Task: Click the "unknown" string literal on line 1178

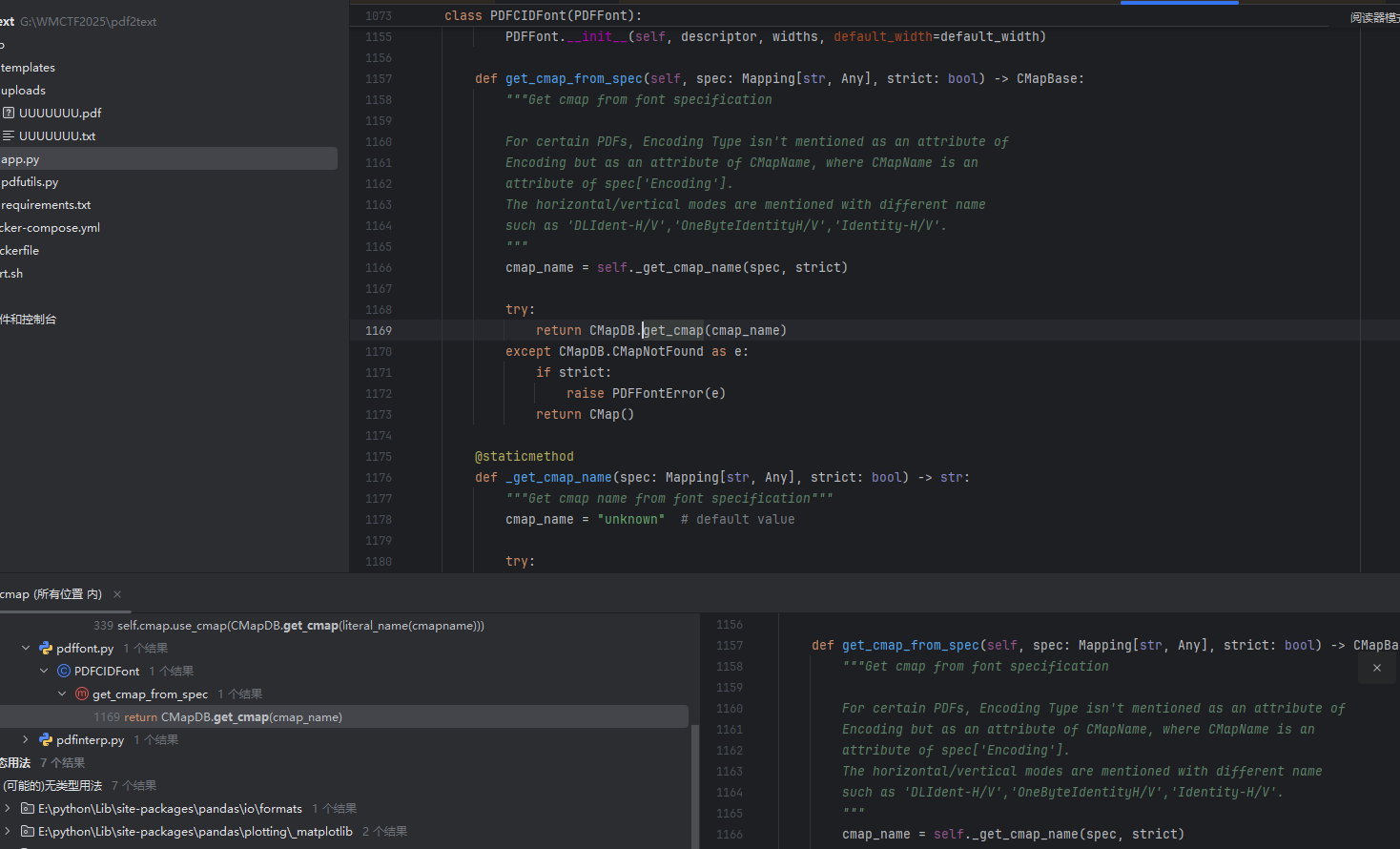Action: pos(631,519)
